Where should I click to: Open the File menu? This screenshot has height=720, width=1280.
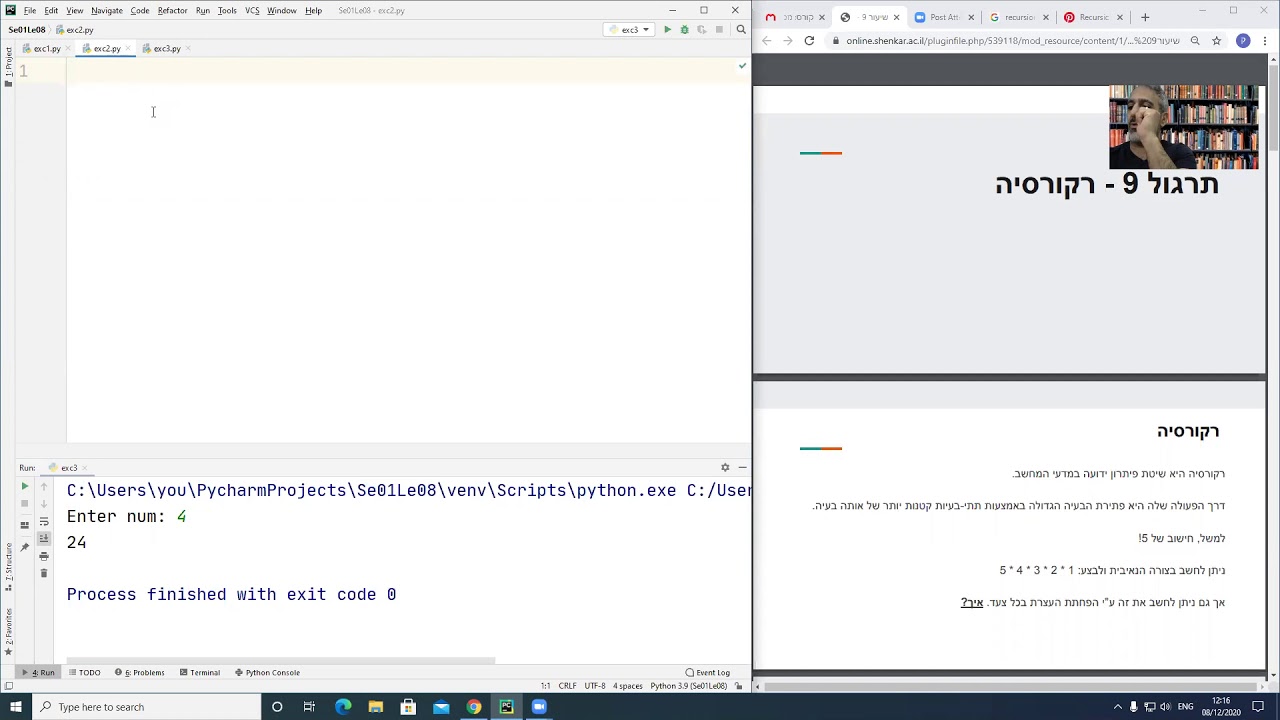[30, 11]
